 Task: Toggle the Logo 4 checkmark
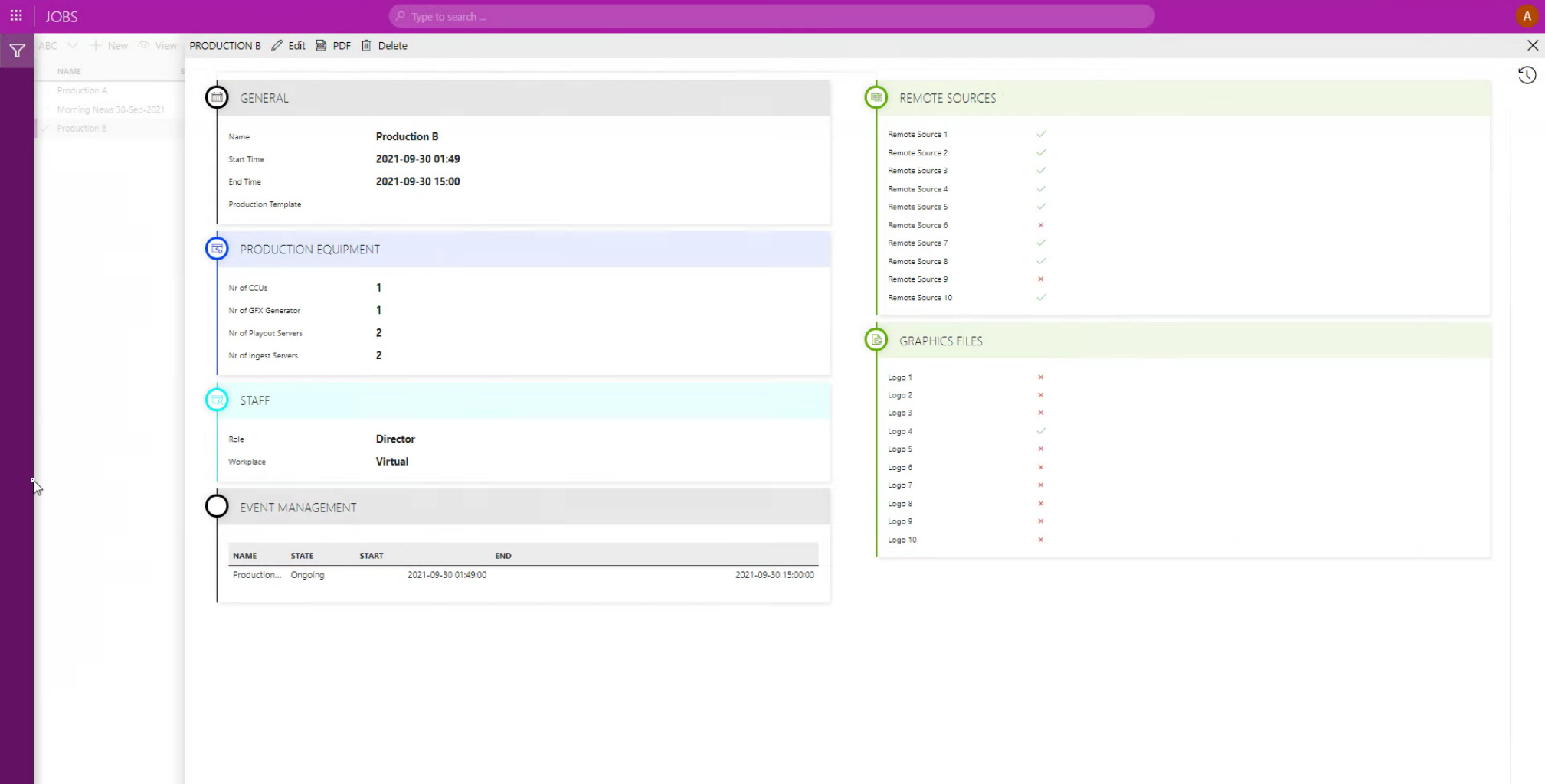[x=1041, y=431]
